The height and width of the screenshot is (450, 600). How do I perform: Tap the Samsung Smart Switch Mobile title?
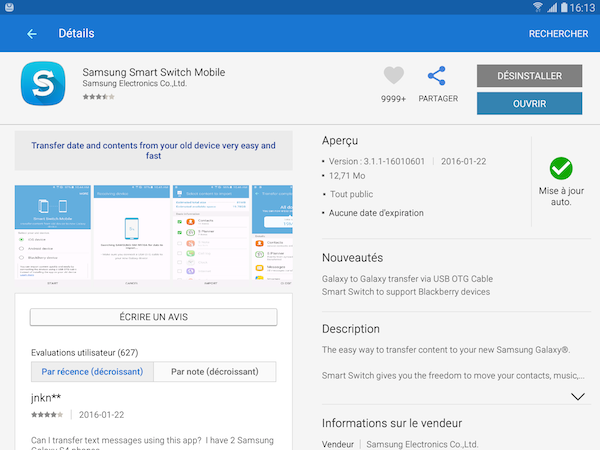pyautogui.click(x=153, y=72)
